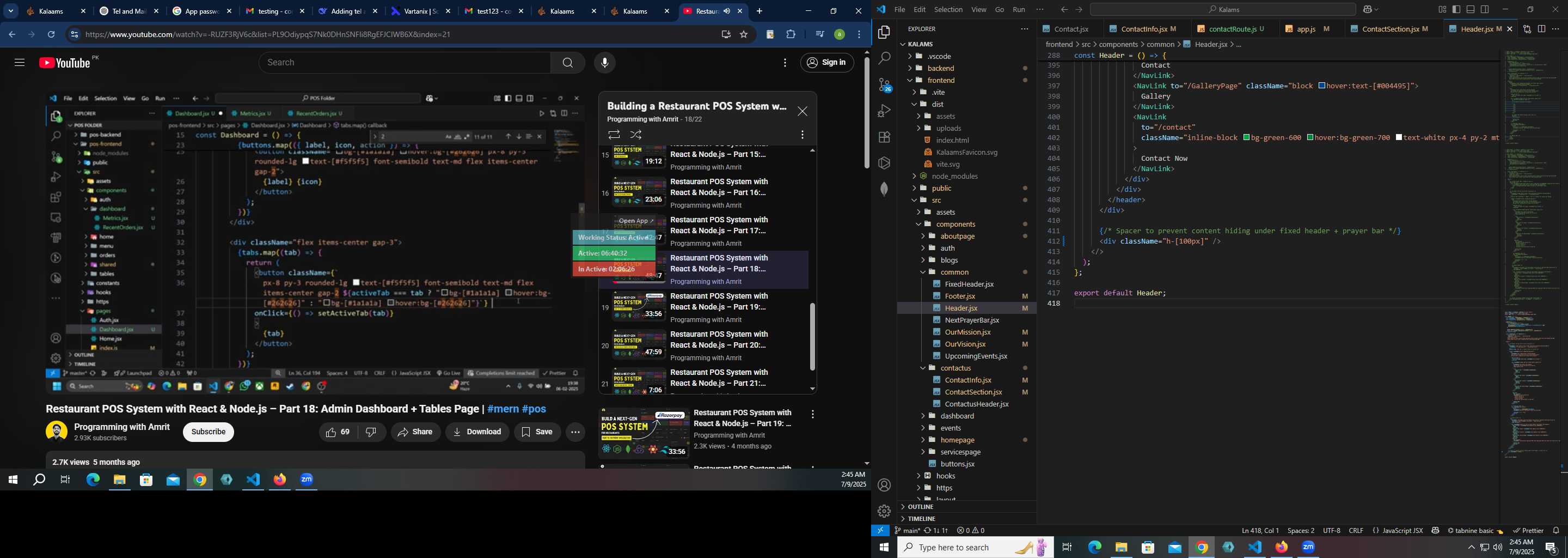Bookmark this page with star icon

743,35
